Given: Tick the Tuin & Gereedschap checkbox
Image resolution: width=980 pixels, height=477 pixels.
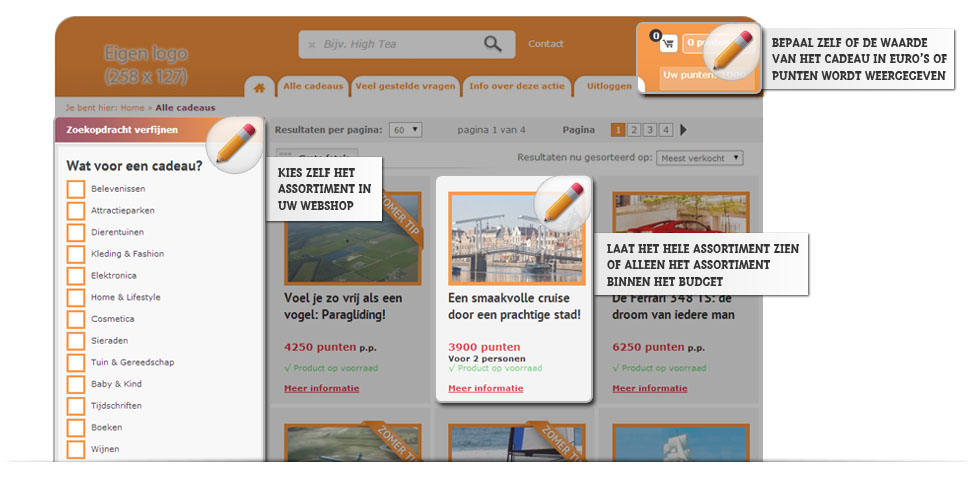Looking at the screenshot, I should tap(76, 363).
